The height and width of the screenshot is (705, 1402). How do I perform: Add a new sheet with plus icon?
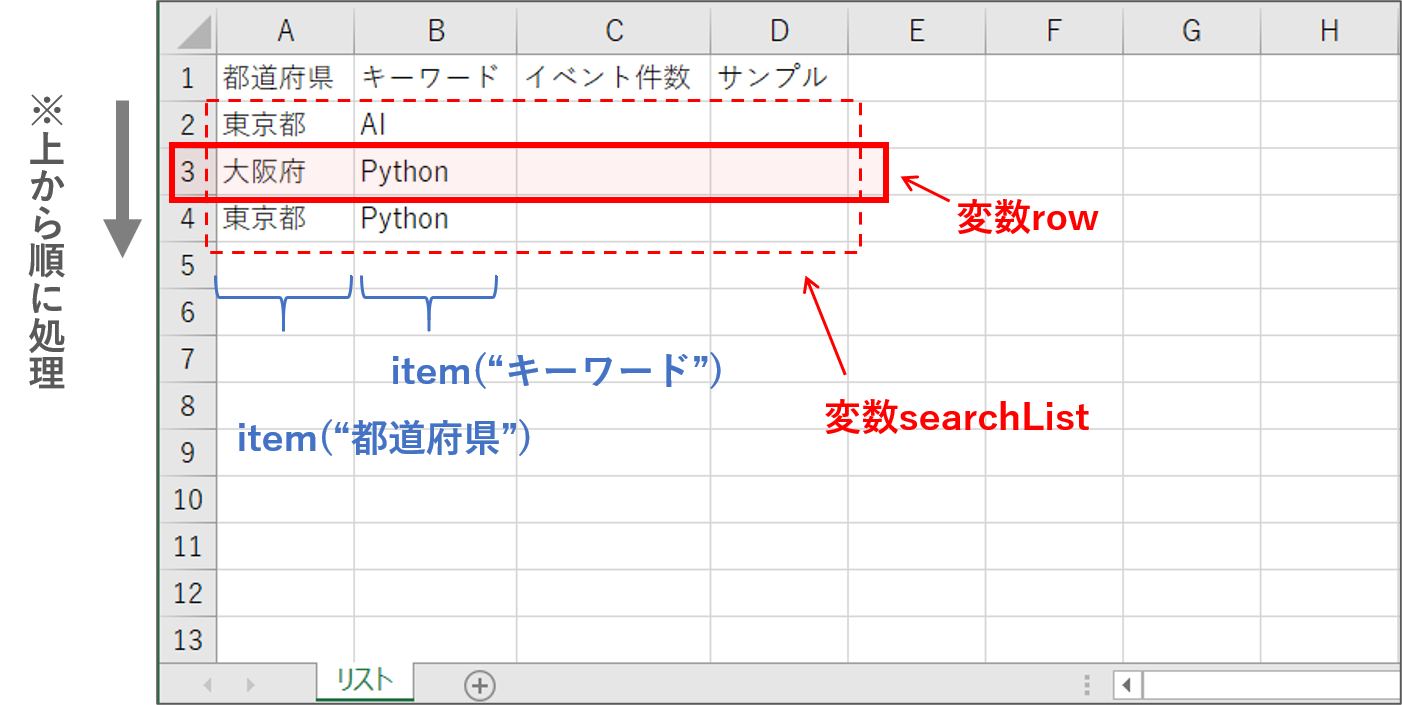coord(480,685)
